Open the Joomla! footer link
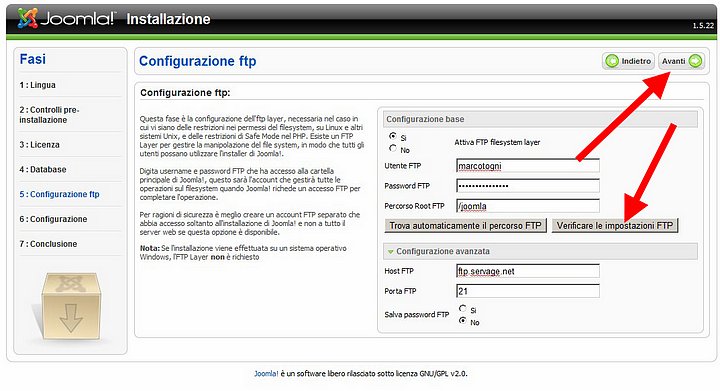 click(266, 374)
